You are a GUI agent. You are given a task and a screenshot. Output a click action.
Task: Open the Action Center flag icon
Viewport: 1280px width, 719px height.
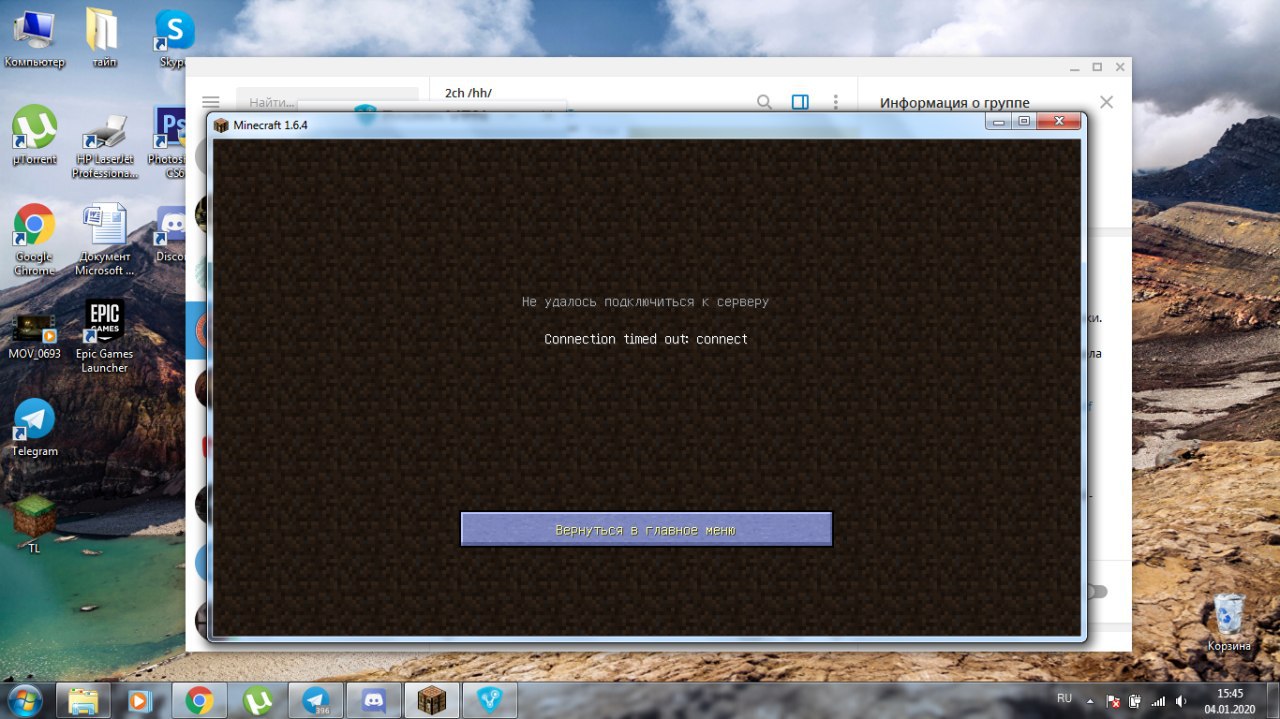coord(1112,701)
